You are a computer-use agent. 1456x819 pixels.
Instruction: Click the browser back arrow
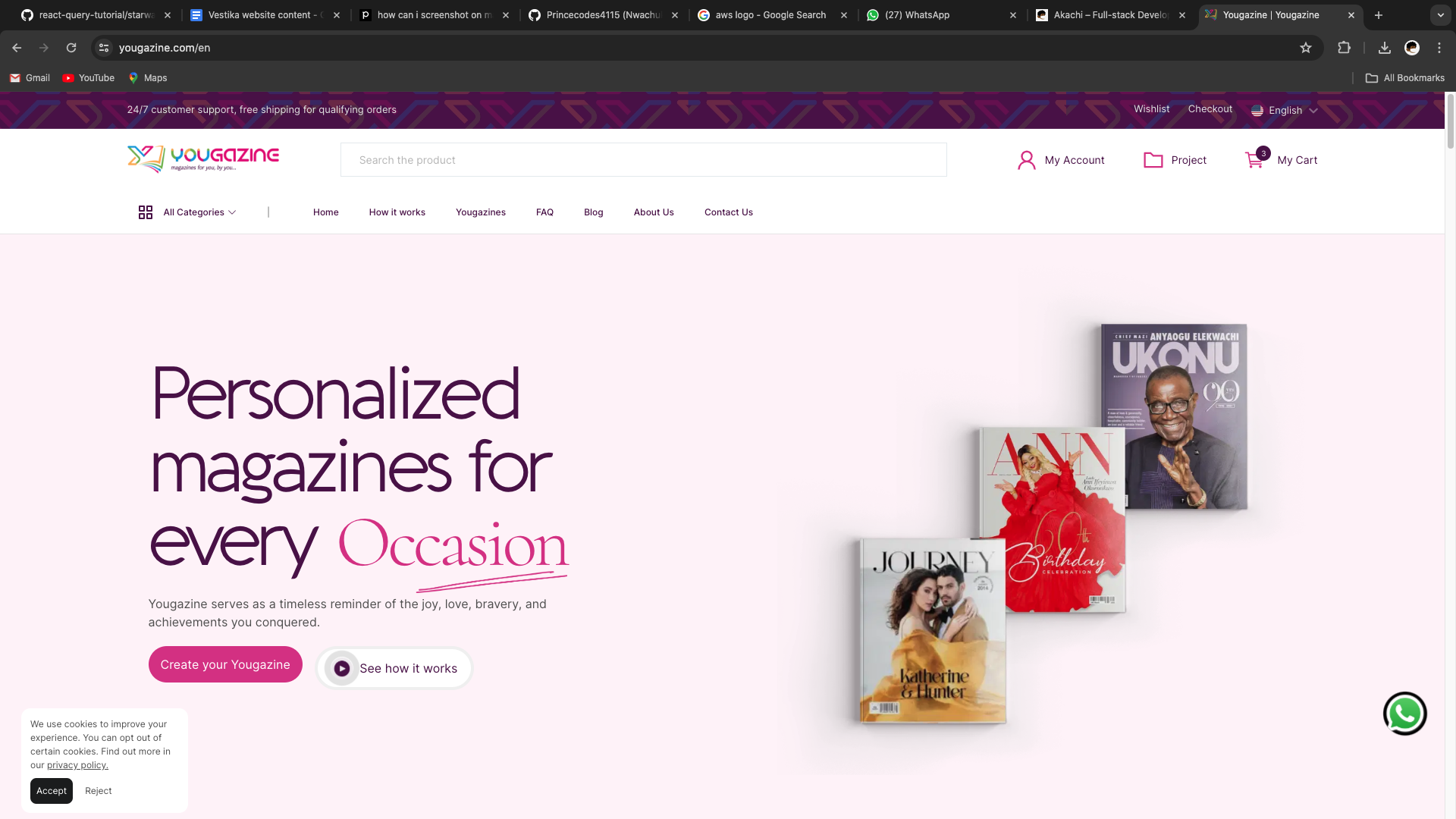pyautogui.click(x=17, y=48)
